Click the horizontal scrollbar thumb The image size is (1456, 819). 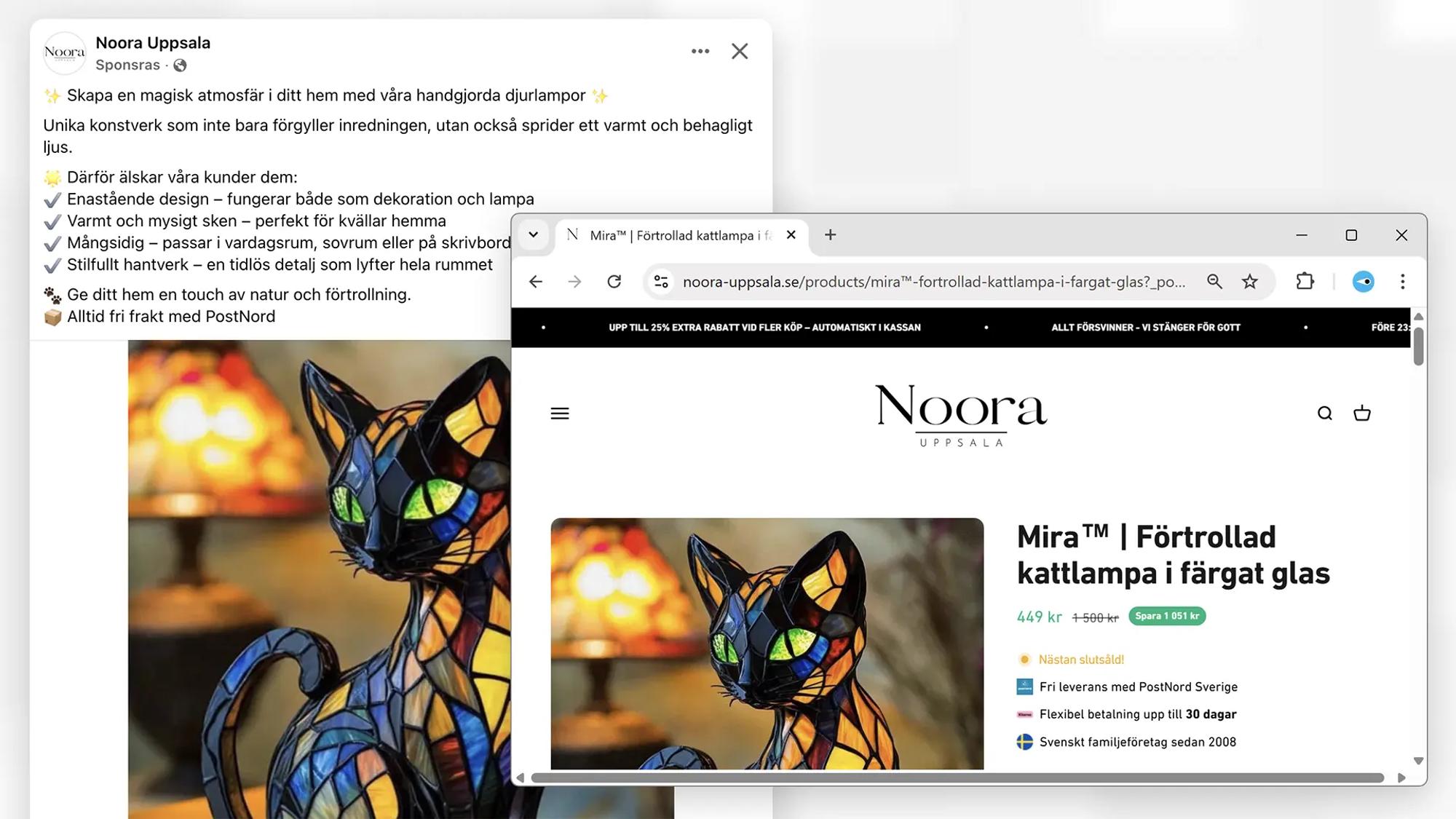[x=957, y=778]
